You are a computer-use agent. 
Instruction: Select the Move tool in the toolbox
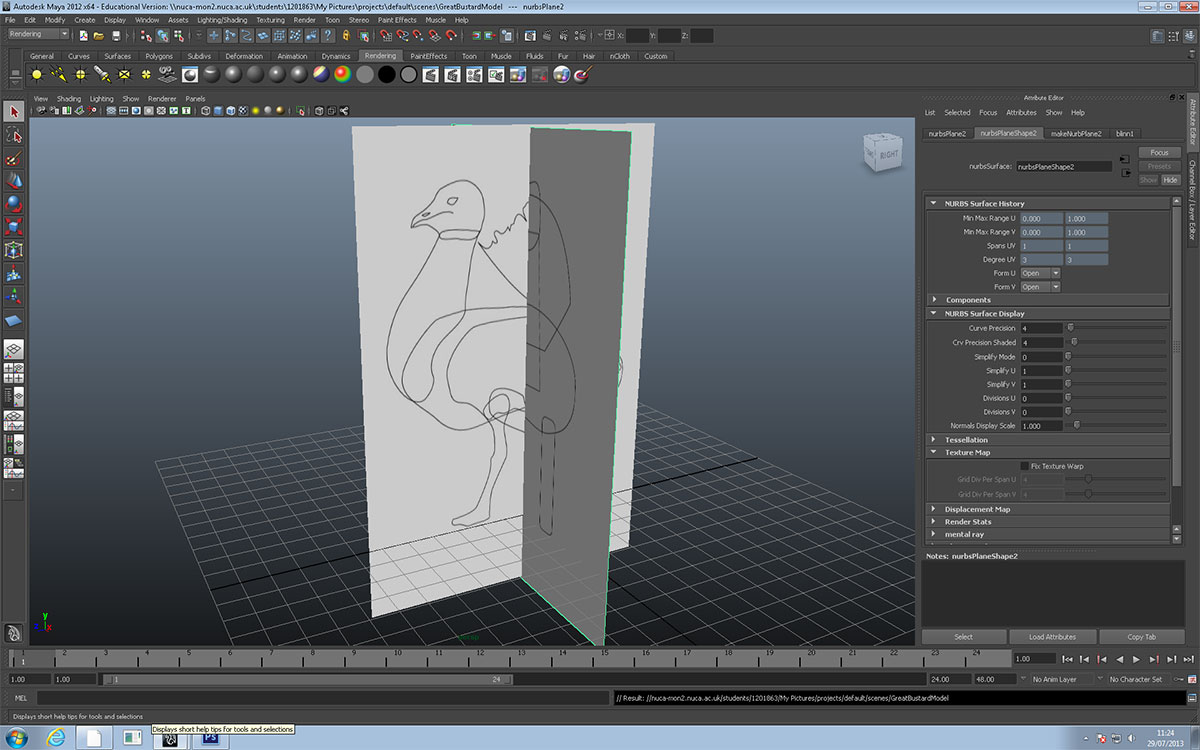[14, 180]
